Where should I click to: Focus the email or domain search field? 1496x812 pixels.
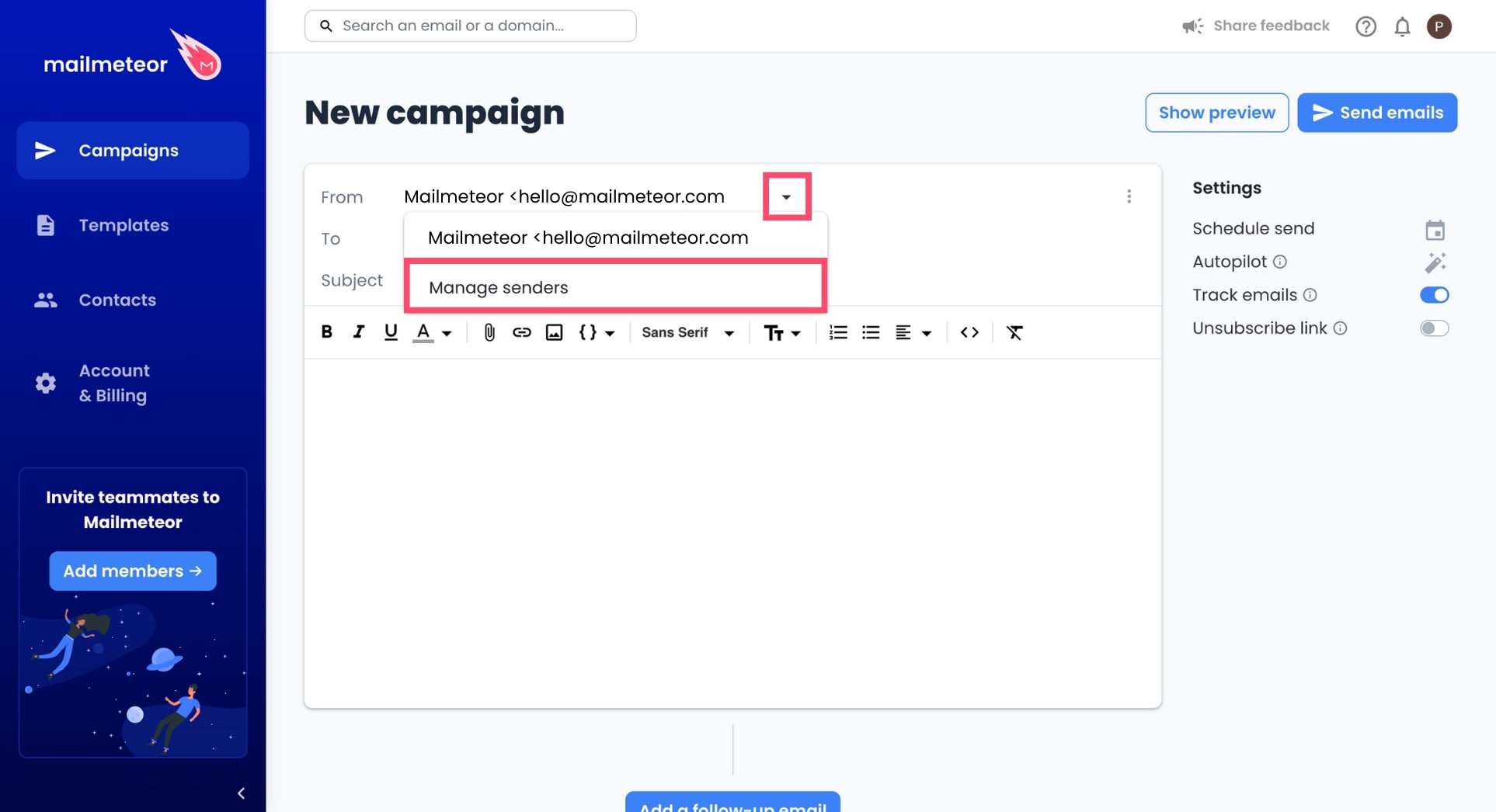pyautogui.click(x=470, y=26)
